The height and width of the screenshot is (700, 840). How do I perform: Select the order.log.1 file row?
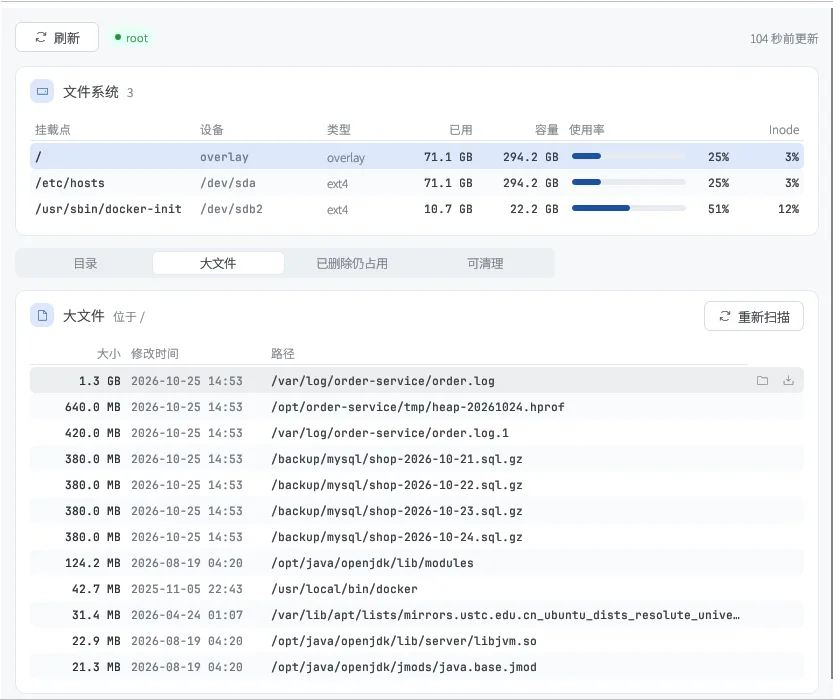(x=417, y=433)
